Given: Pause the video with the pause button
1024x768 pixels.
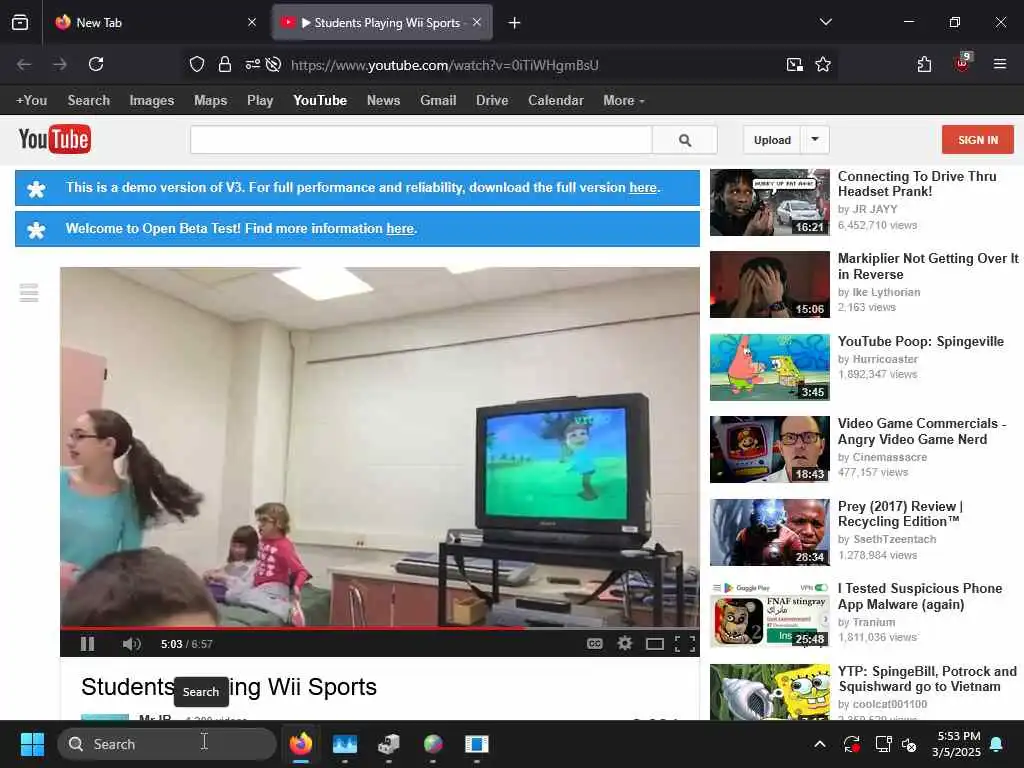Looking at the screenshot, I should 88,644.
